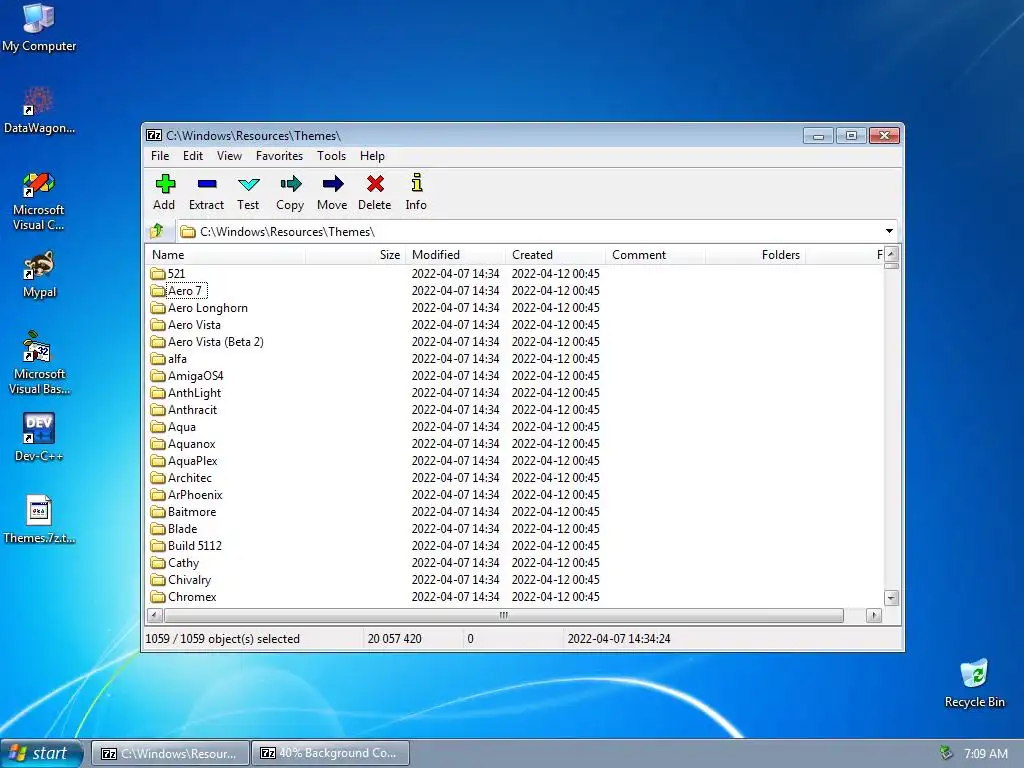Click the vertical scrollbar down arrow
1024x768 pixels.
click(891, 598)
